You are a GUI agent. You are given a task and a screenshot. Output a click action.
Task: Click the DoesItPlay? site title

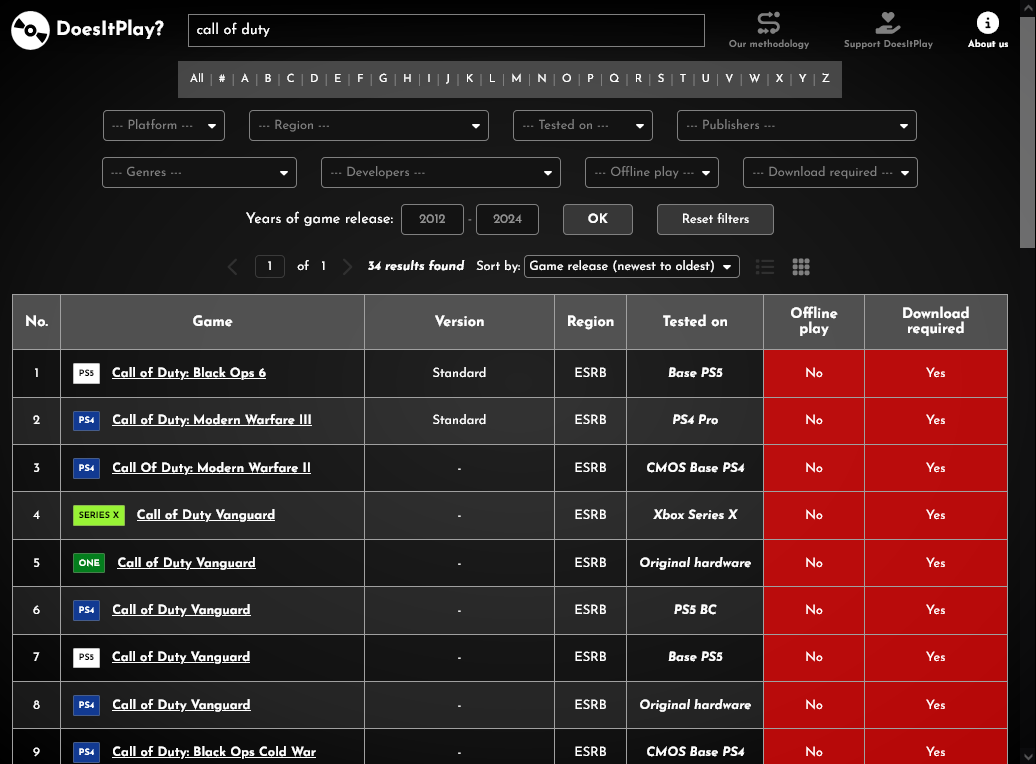(110, 29)
